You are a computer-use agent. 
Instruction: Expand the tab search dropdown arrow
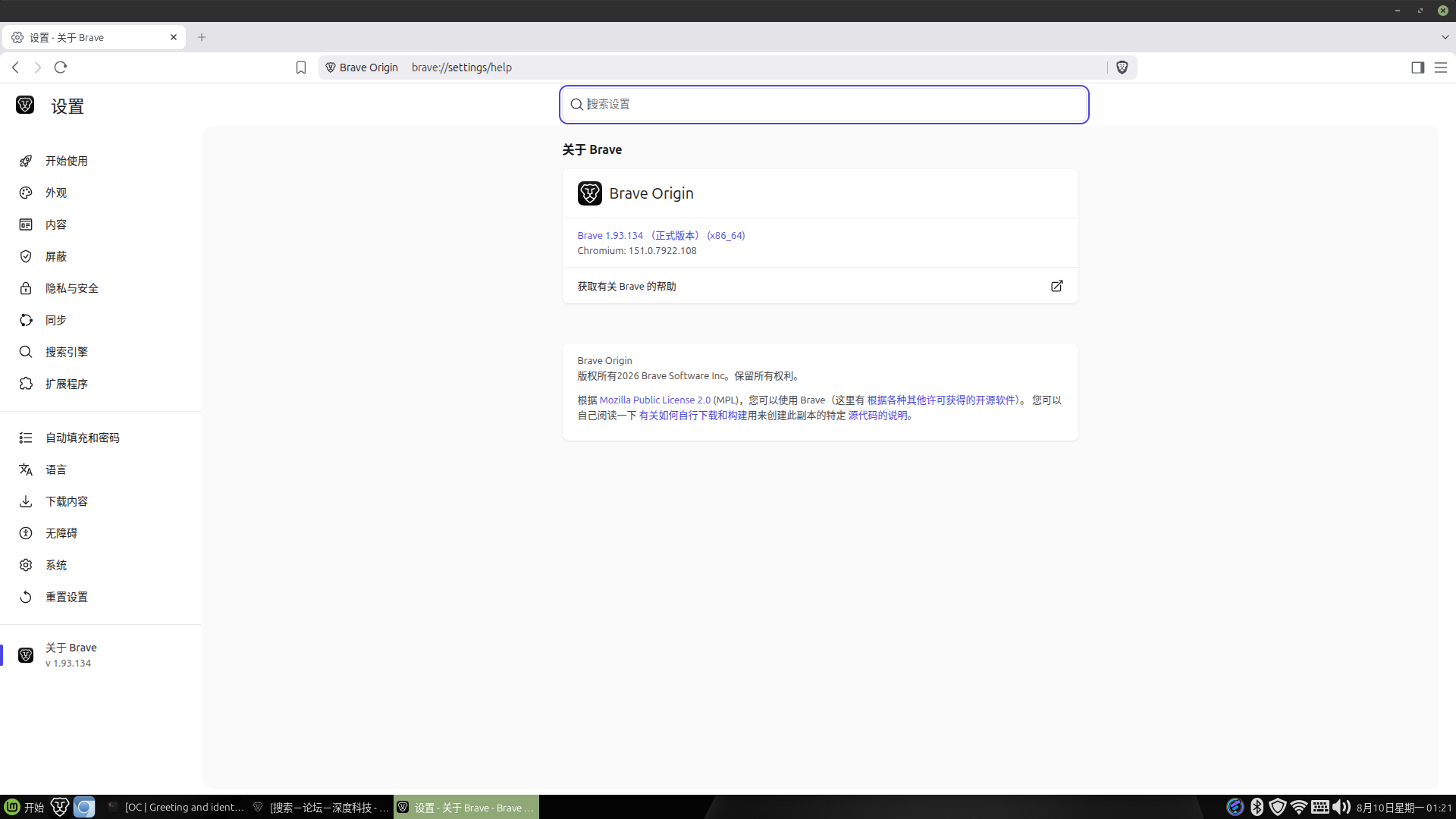coord(1445,37)
